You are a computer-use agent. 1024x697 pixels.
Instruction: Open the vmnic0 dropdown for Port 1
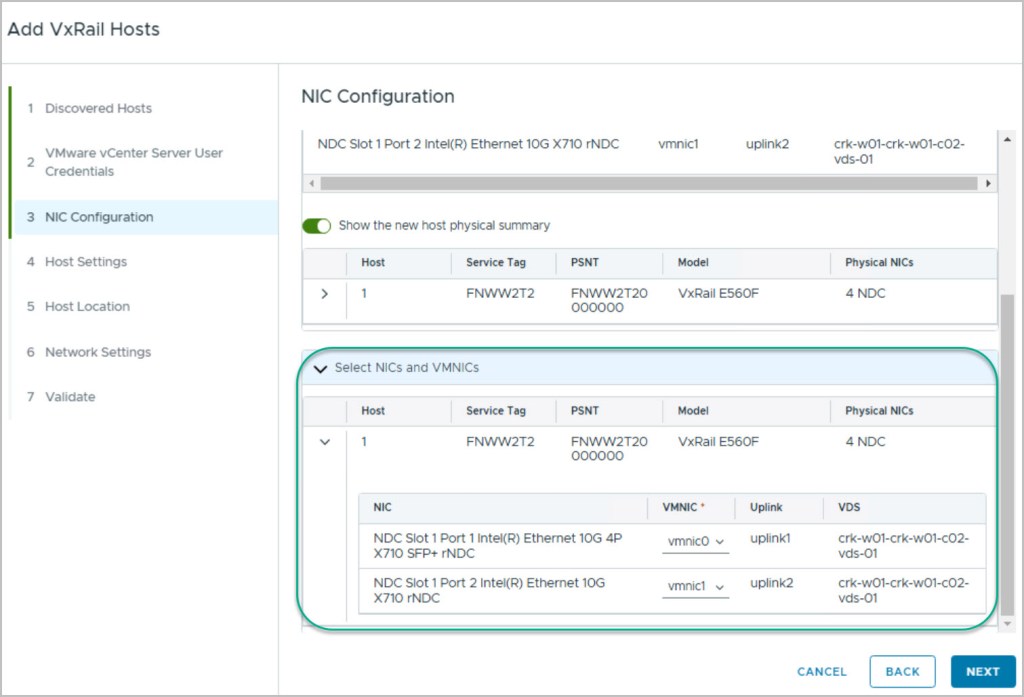[695, 541]
